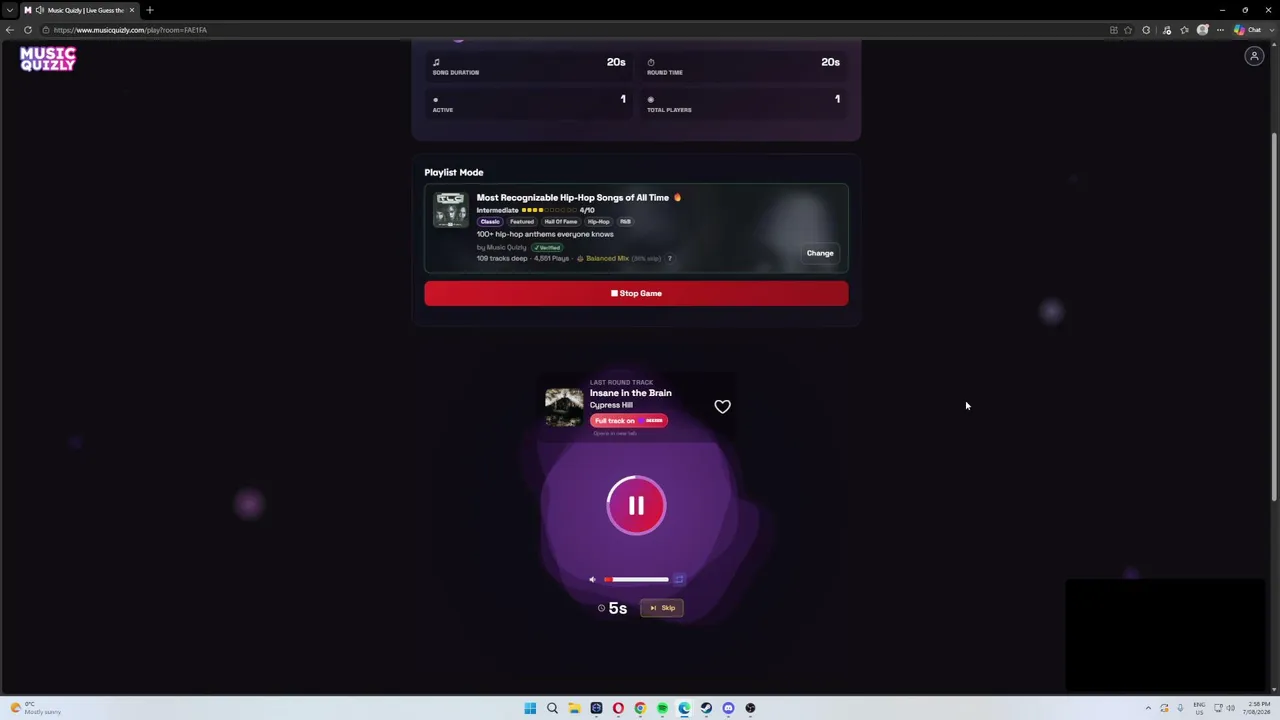Image resolution: width=1280 pixels, height=720 pixels.
Task: Click the playlist cover thumbnail
Action: (450, 210)
